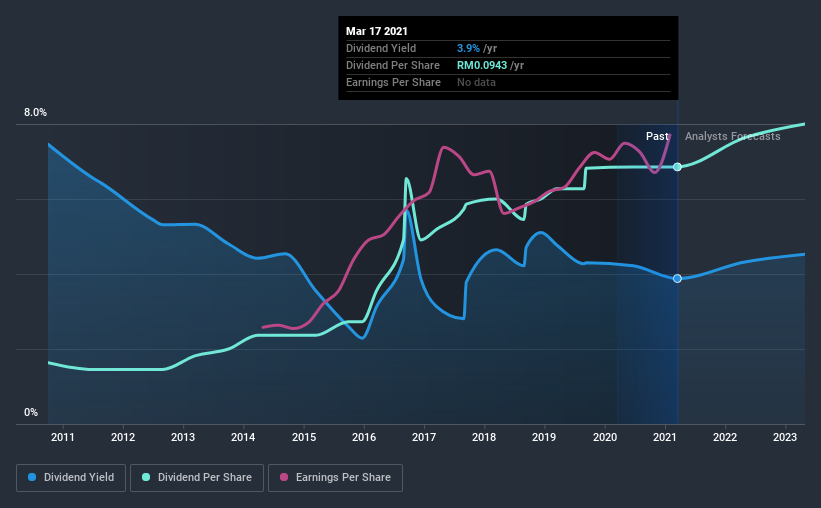
Task: Click the Mar 17 2021 tooltip date
Action: (x=376, y=31)
